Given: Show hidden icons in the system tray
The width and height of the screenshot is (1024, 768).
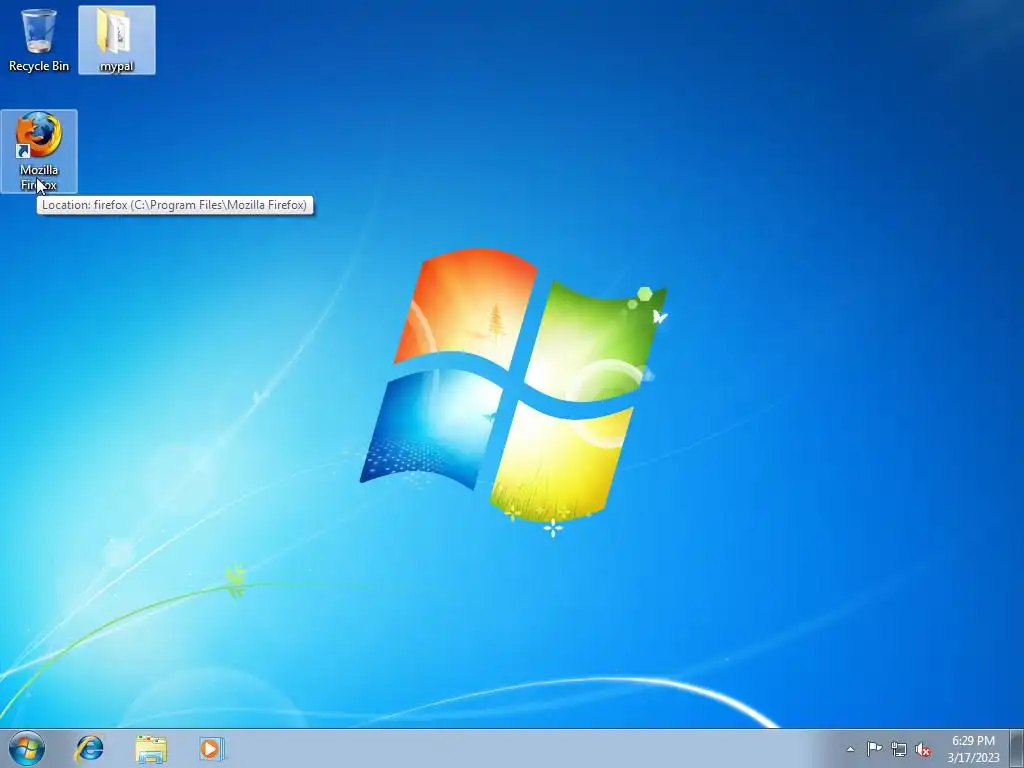Looking at the screenshot, I should [x=850, y=749].
